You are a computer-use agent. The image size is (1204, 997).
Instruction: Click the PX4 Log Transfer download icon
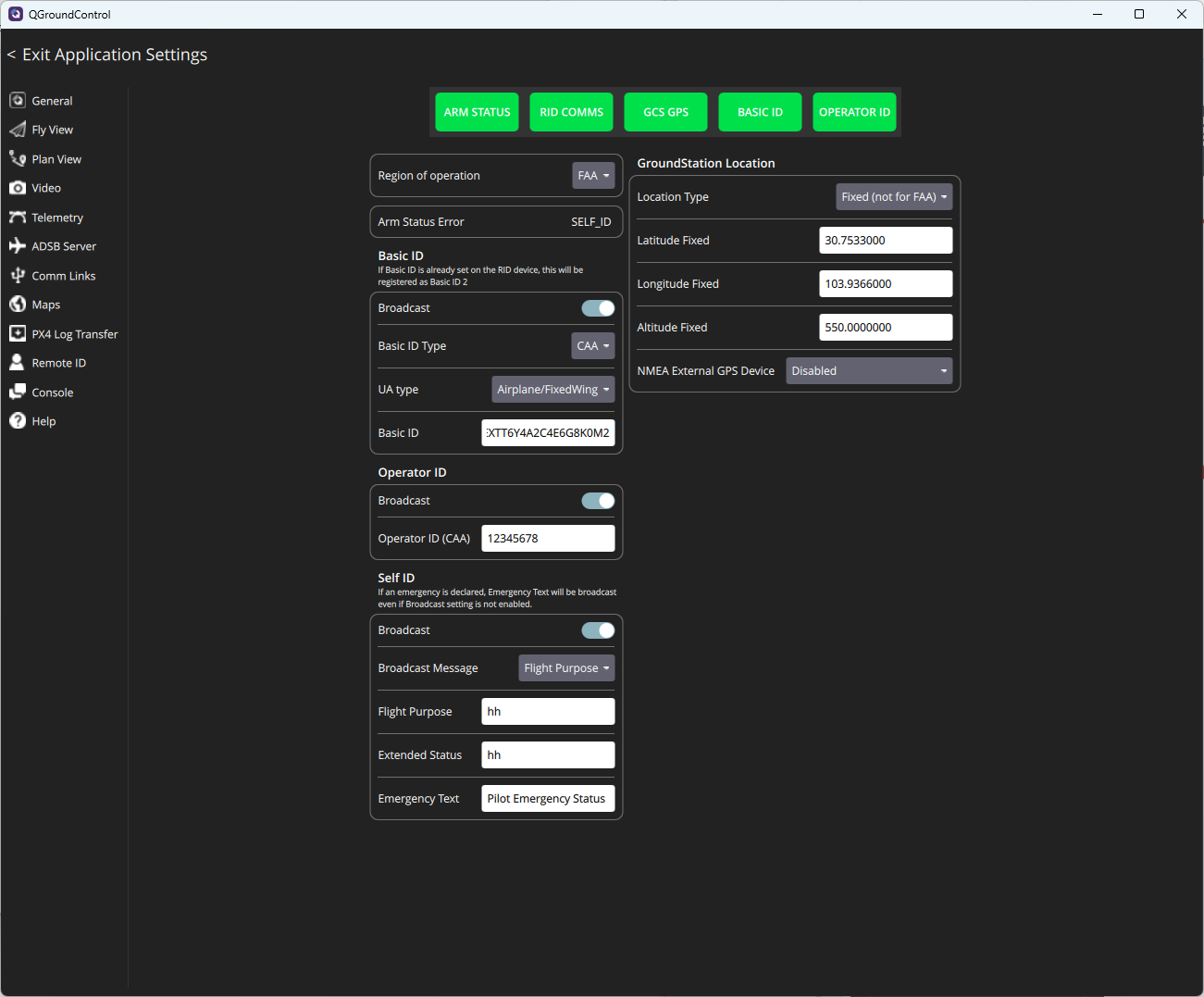[18, 333]
